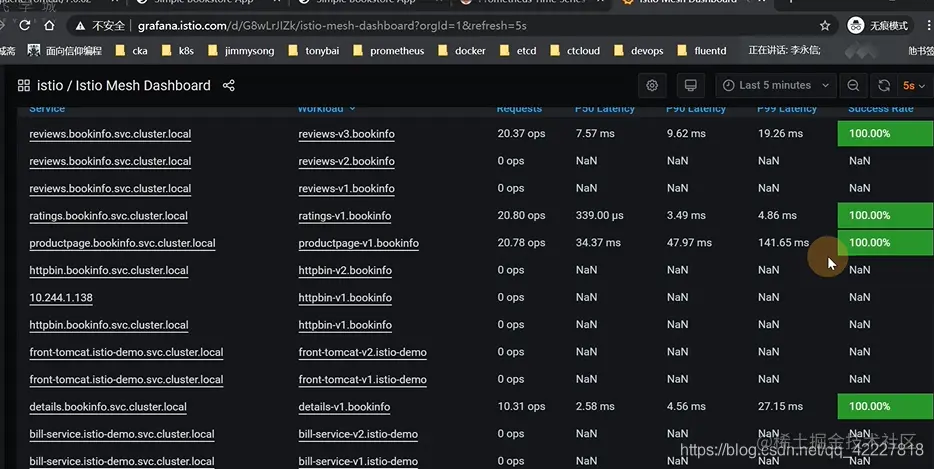Open reviews service link in reviews-v1 row
The width and height of the screenshot is (934, 469).
(x=110, y=189)
